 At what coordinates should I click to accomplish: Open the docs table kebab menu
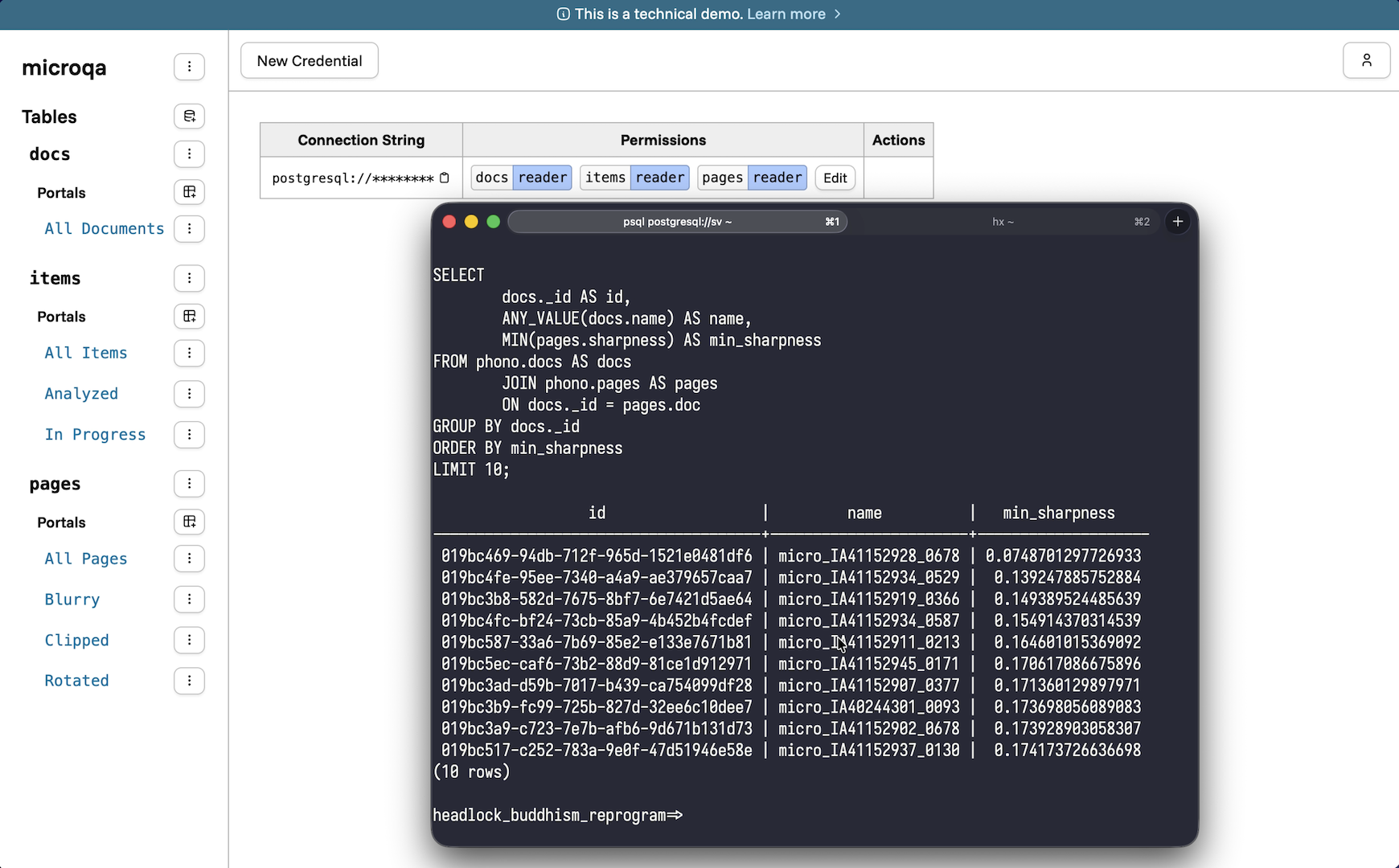(x=189, y=154)
